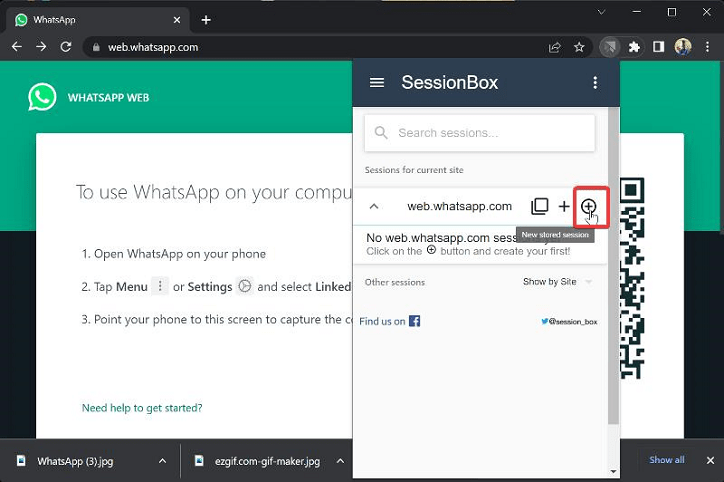Create a new temporary session with plus icon

point(564,206)
